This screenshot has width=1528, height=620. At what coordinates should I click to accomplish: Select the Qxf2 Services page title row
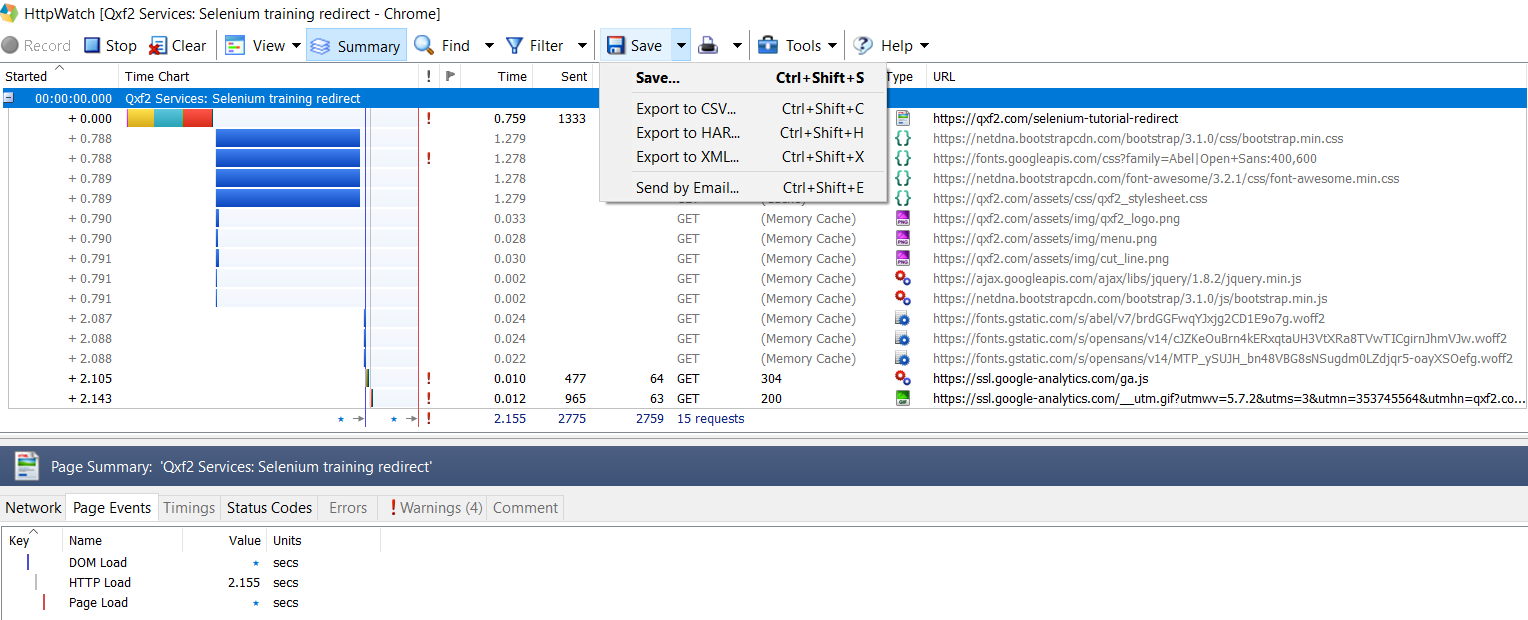click(x=764, y=99)
